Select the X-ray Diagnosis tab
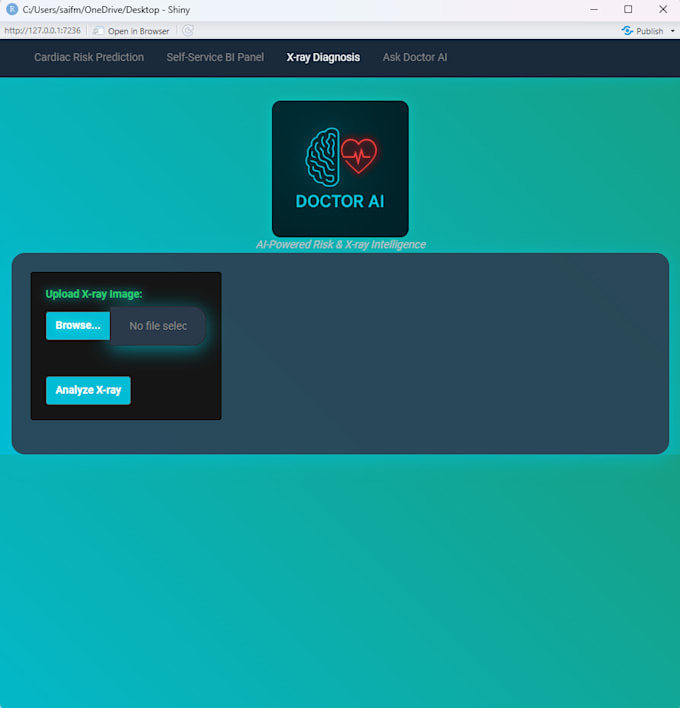This screenshot has width=680, height=708. click(x=323, y=57)
